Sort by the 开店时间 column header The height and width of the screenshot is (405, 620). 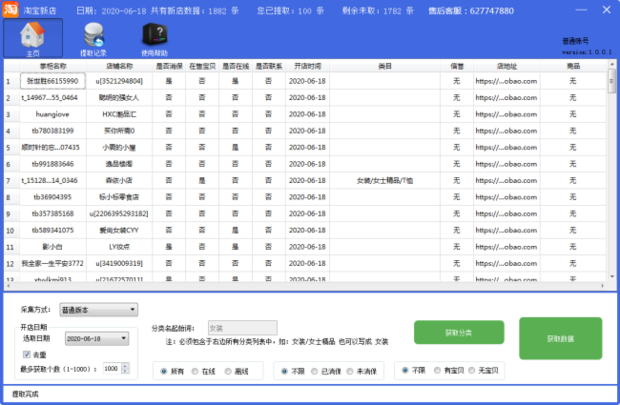[x=307, y=66]
